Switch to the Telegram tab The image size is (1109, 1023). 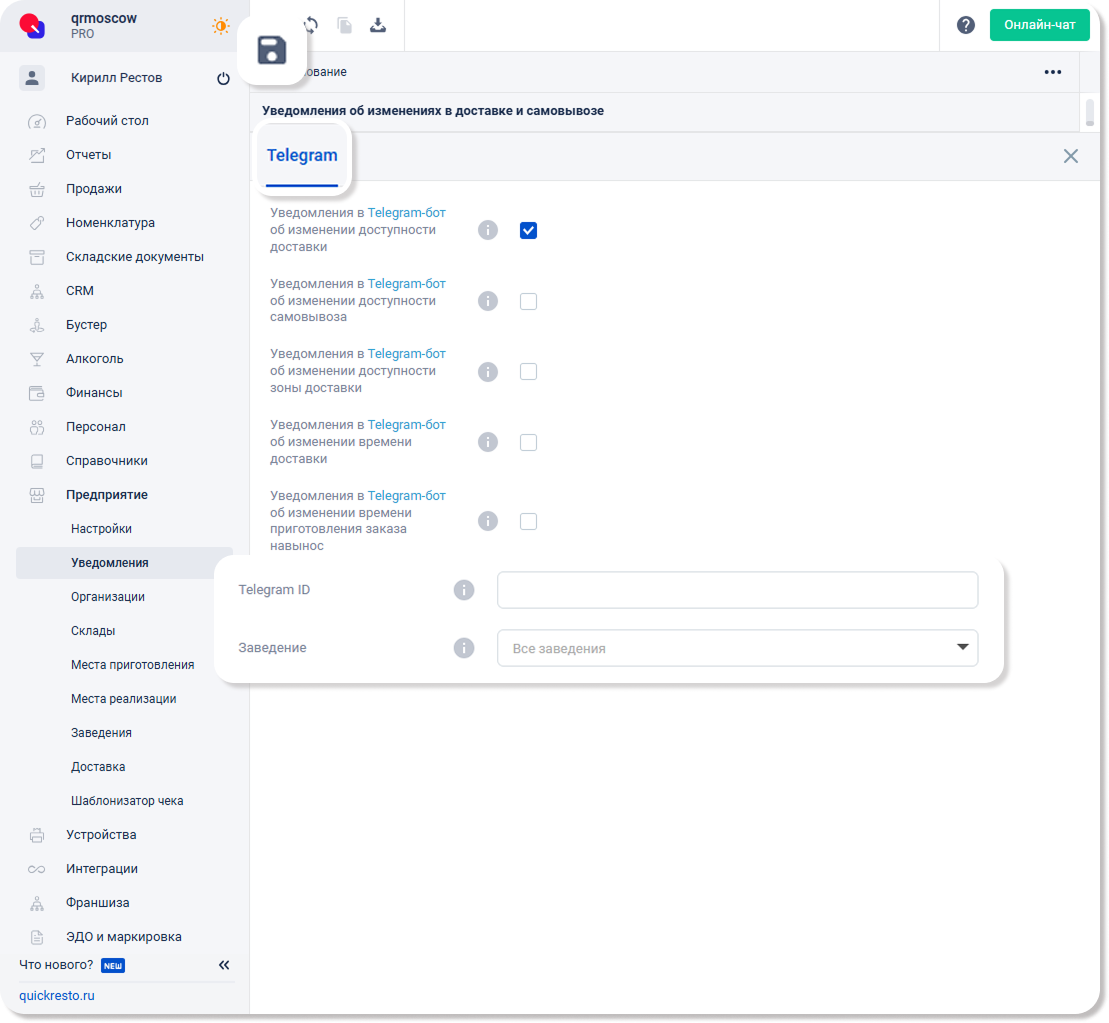coord(302,156)
